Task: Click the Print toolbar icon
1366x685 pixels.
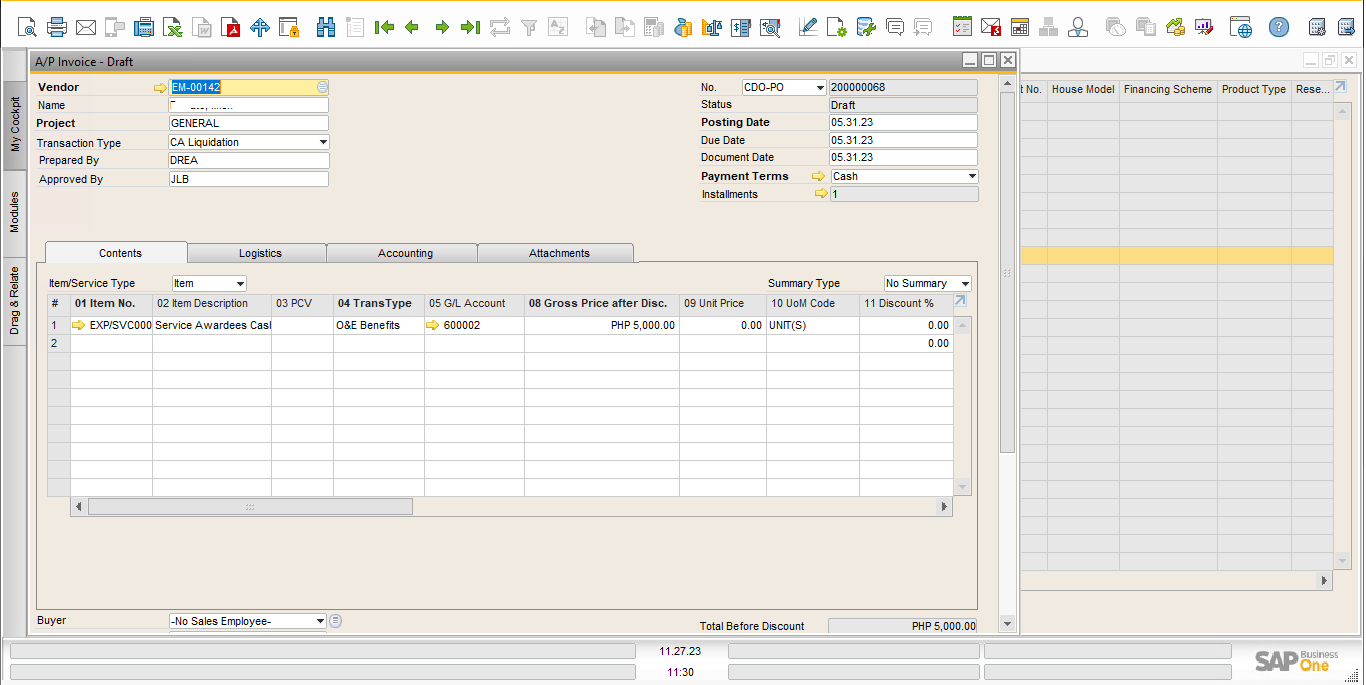Action: (x=57, y=27)
